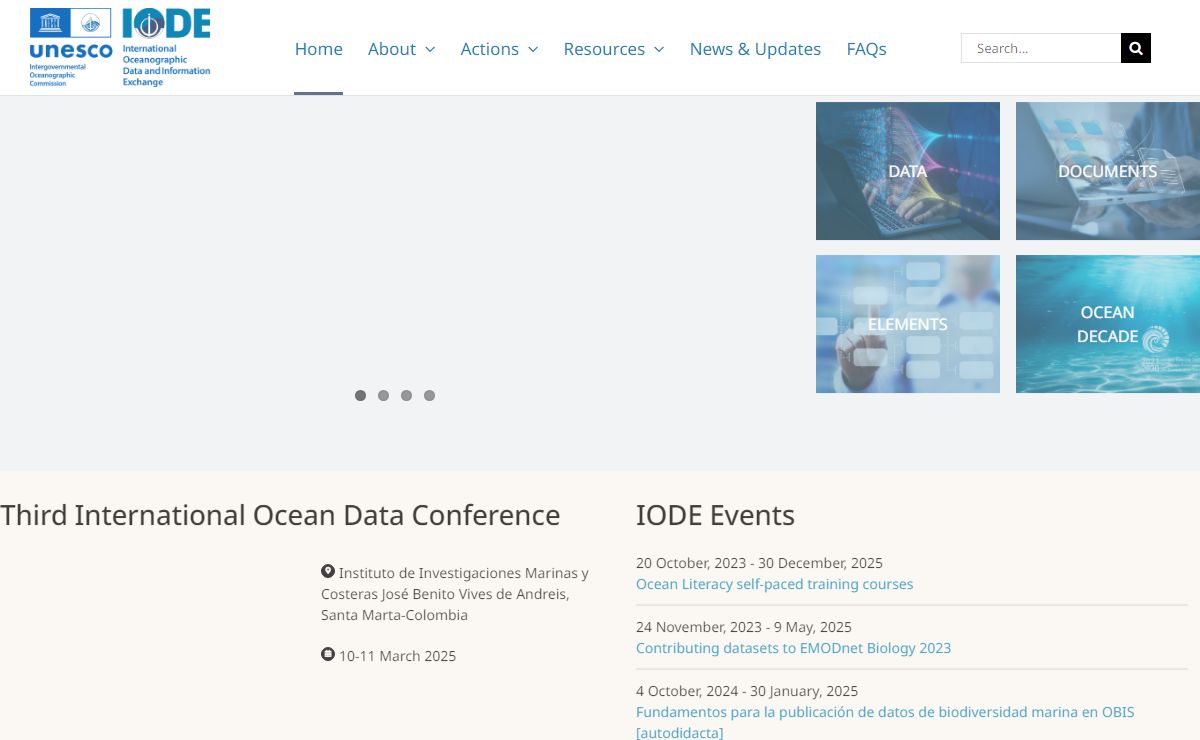Expand the Resources dropdown menu
Image resolution: width=1200 pixels, height=740 pixels.
(613, 49)
